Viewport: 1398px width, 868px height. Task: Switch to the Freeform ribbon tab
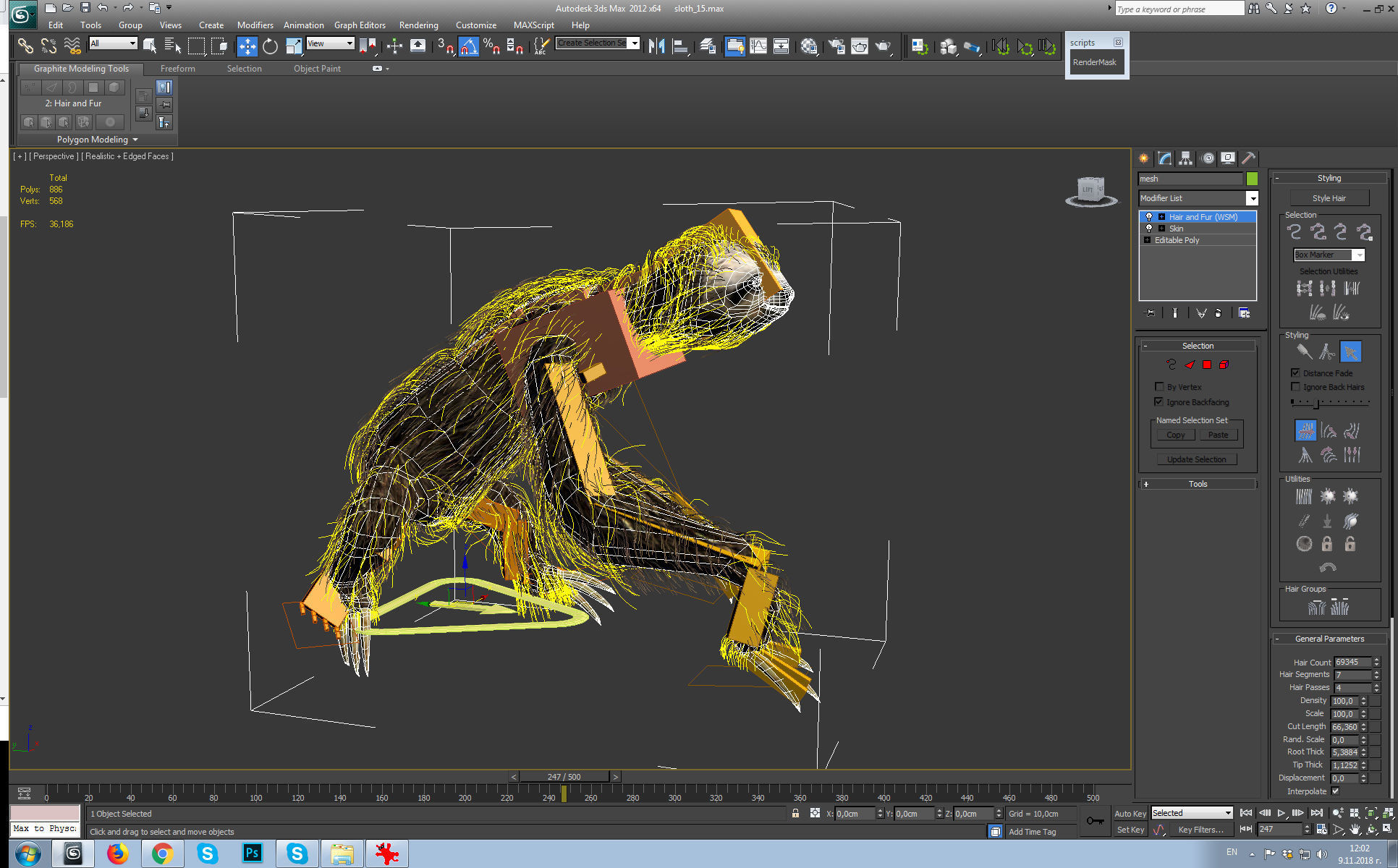click(x=178, y=69)
